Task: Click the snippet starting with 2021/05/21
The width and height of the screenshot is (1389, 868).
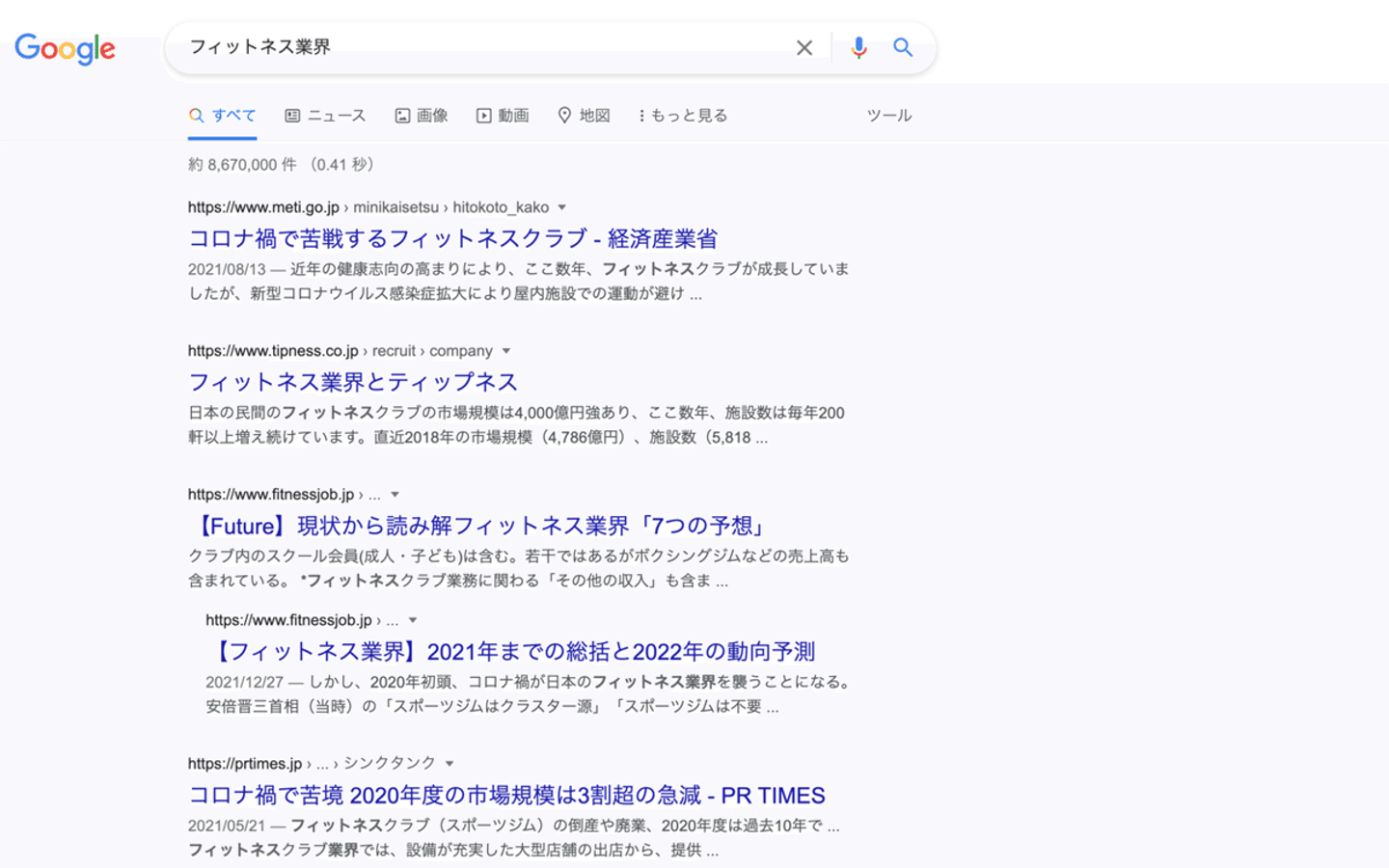Action: (514, 837)
